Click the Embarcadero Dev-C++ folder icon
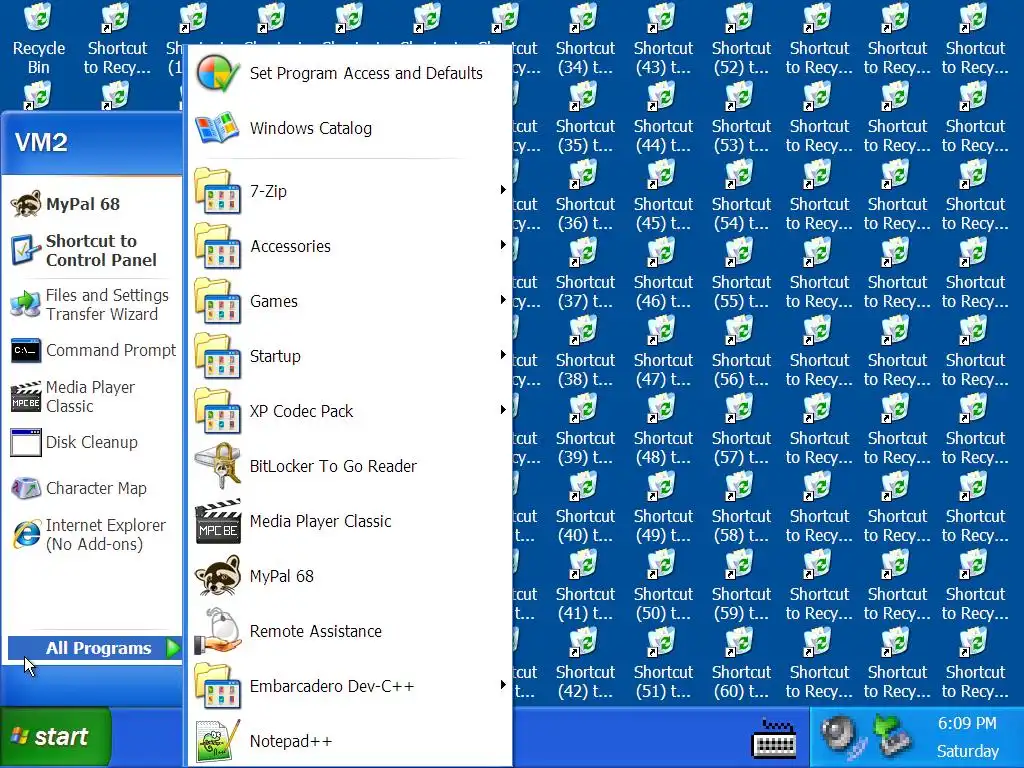The image size is (1024, 768). (x=218, y=686)
